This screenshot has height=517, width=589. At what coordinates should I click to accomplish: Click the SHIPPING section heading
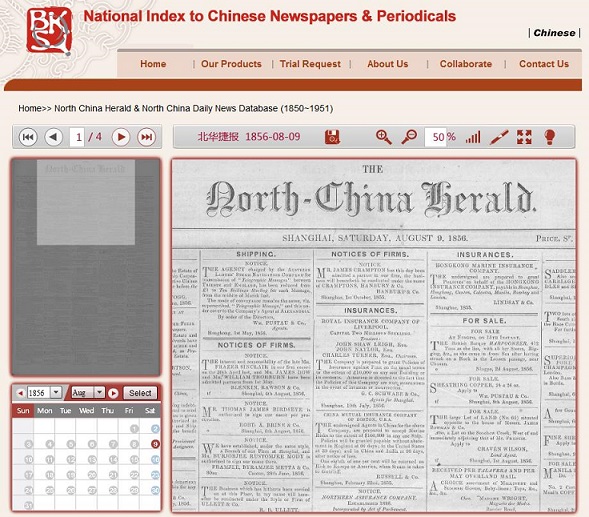(x=256, y=254)
